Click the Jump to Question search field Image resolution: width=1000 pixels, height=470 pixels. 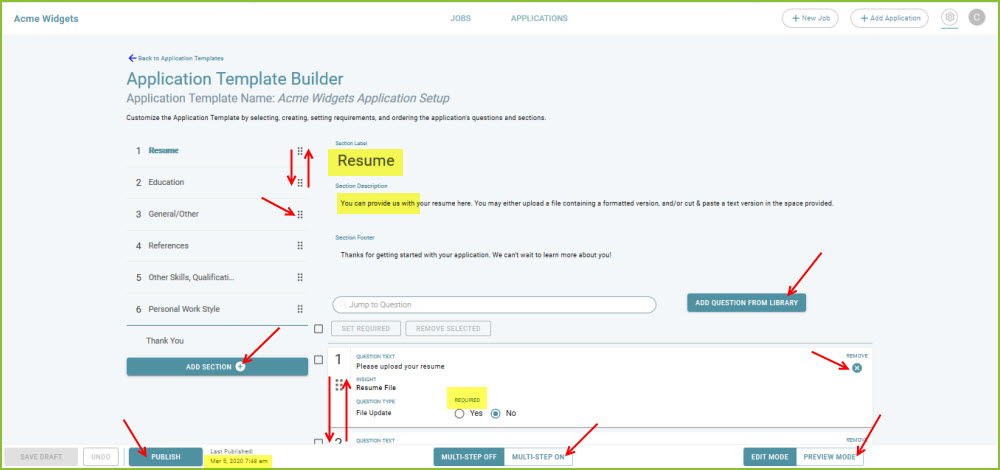coord(494,305)
